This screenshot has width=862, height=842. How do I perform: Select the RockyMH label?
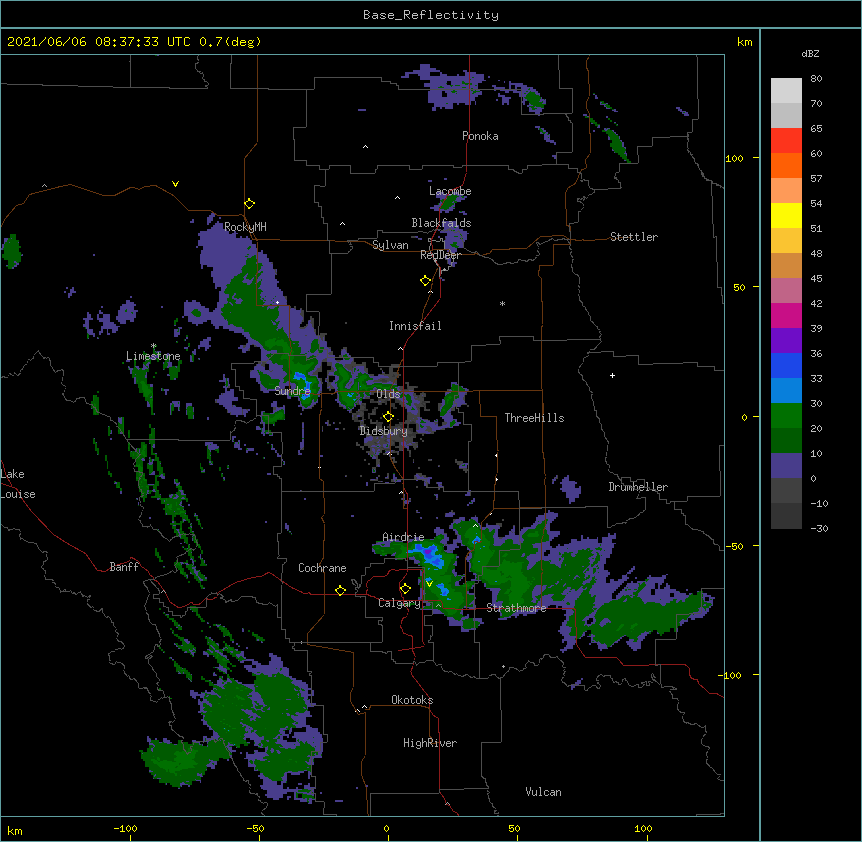click(245, 227)
